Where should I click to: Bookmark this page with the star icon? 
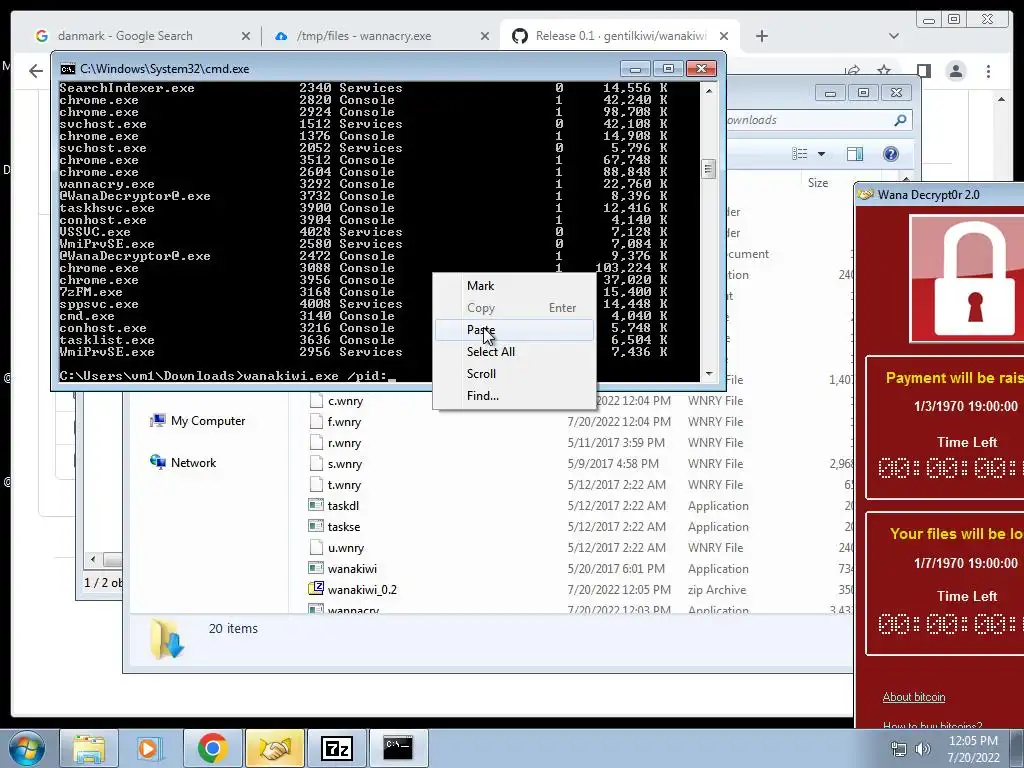pyautogui.click(x=884, y=71)
